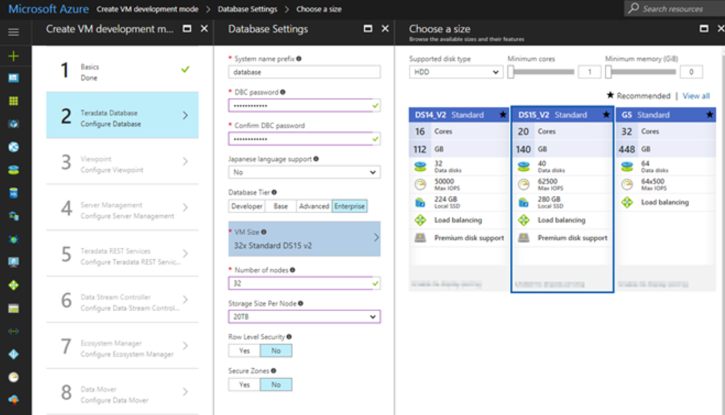The height and width of the screenshot is (415, 725).
Task: Go to Database Settings breadcrumb
Action: 247,9
